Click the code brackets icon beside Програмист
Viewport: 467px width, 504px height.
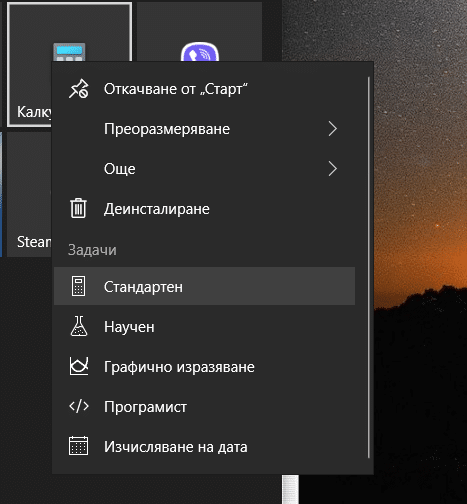coord(79,406)
